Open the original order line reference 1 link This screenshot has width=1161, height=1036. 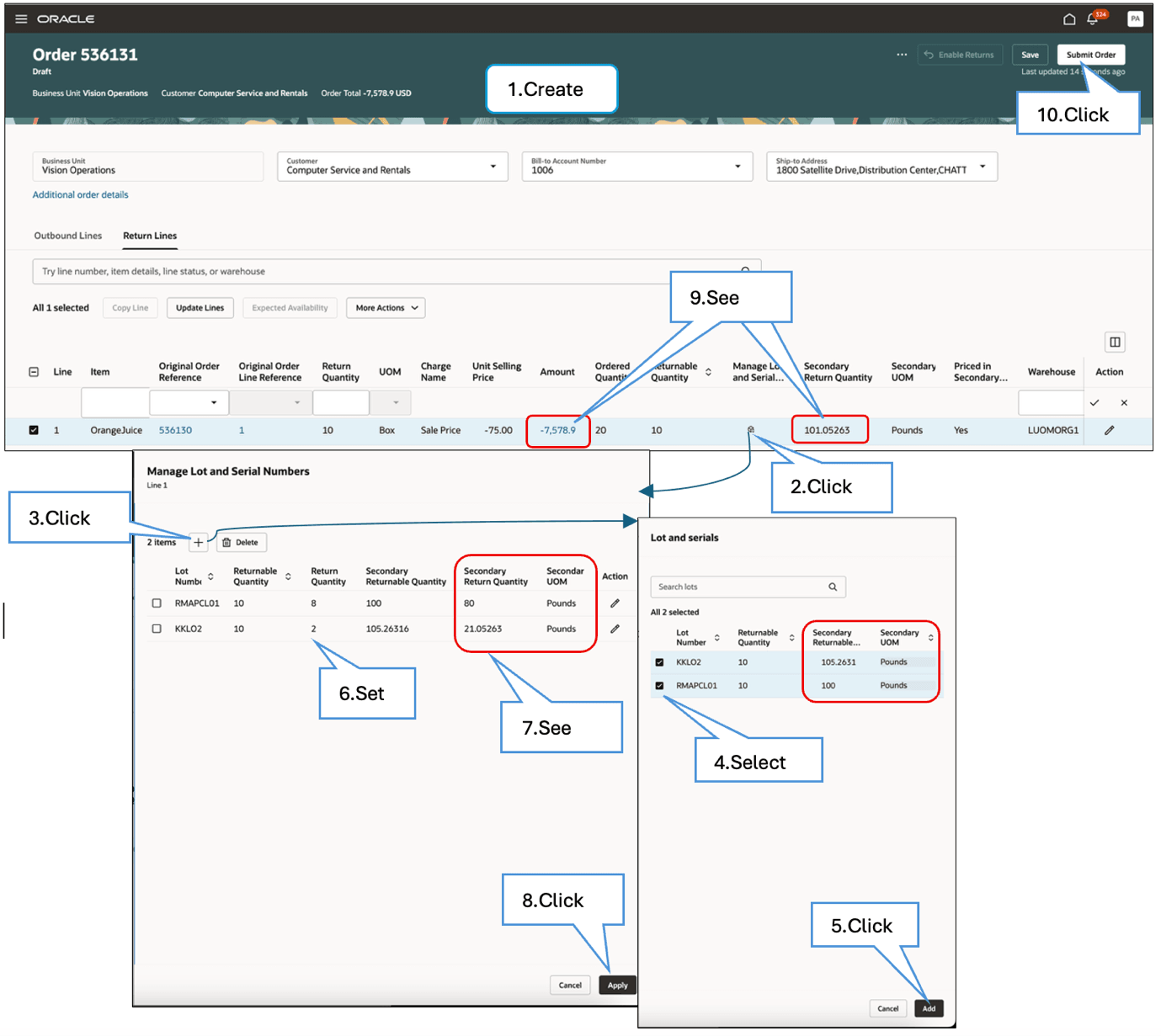tap(242, 430)
